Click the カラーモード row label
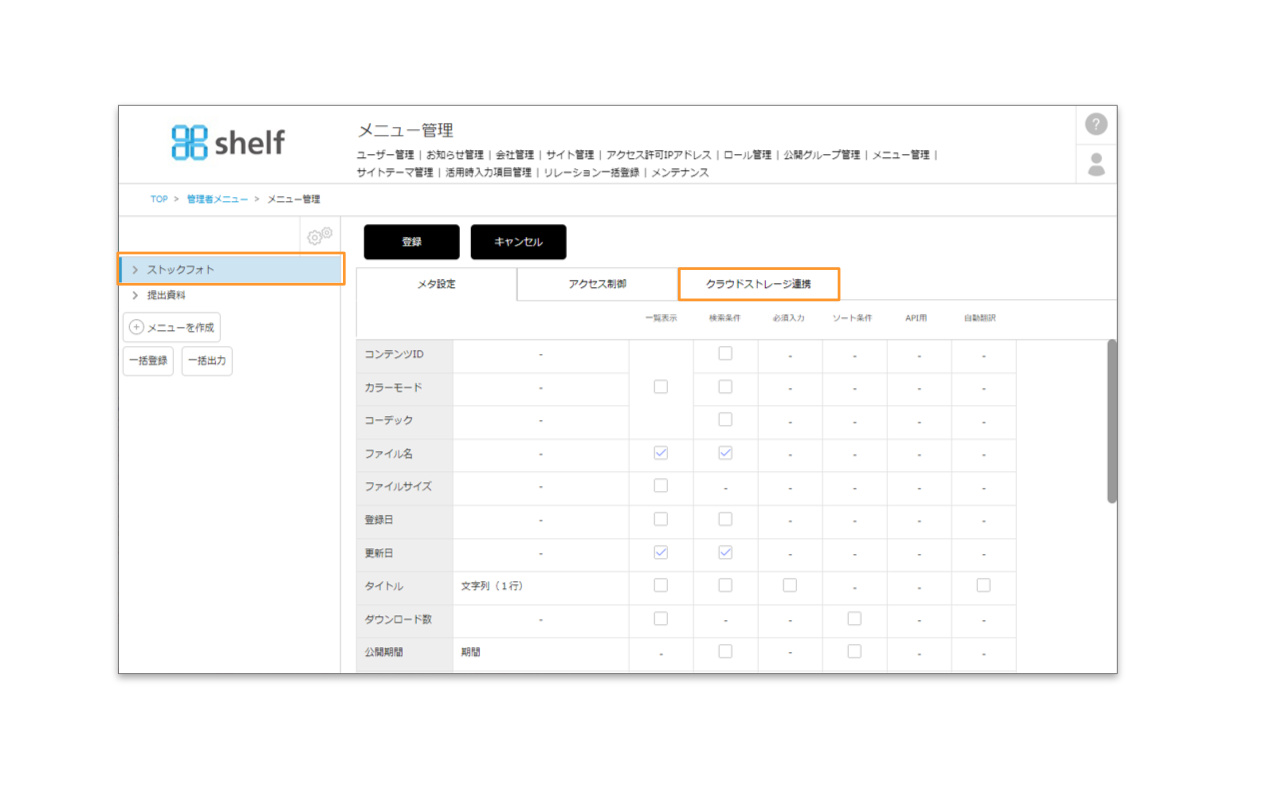 click(393, 388)
